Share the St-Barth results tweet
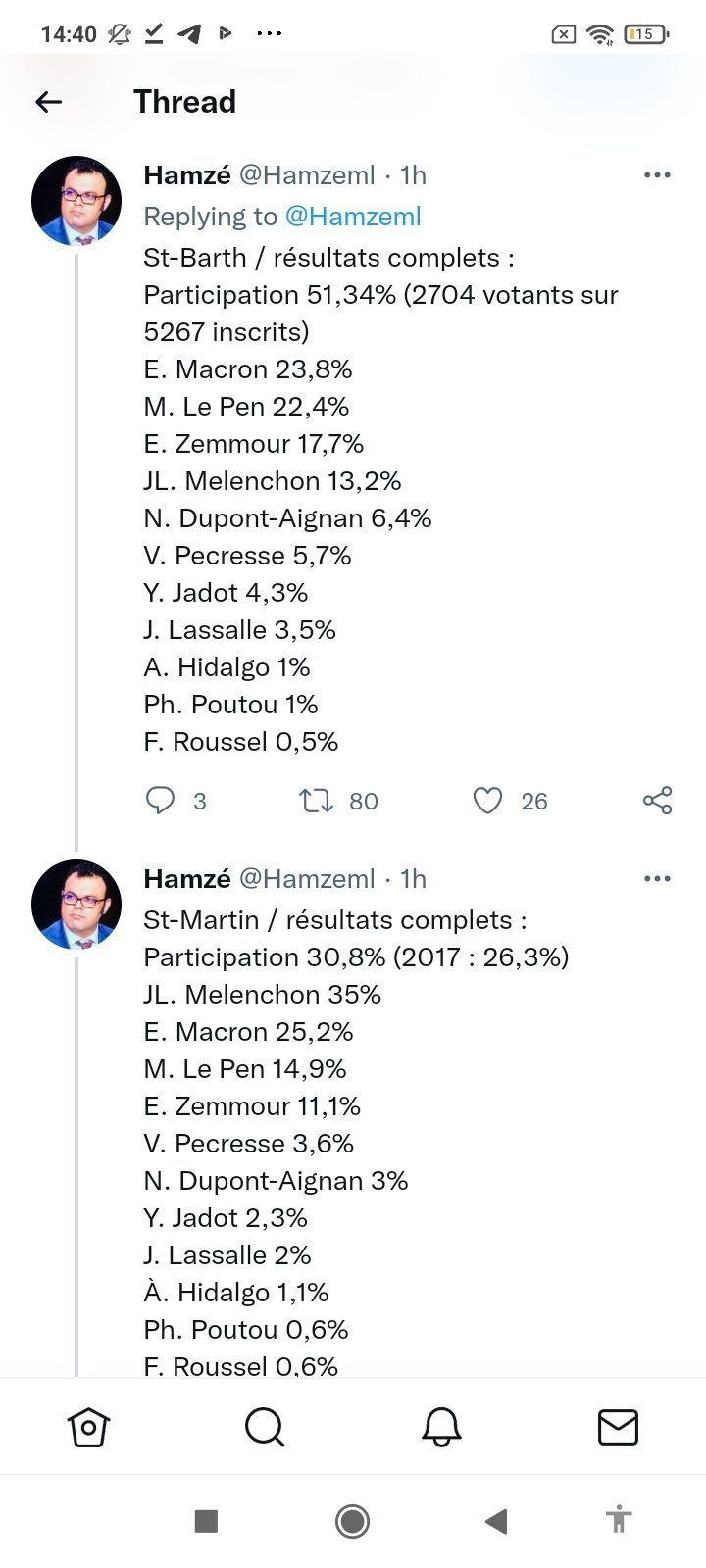This screenshot has height=1568, width=706. tap(657, 801)
